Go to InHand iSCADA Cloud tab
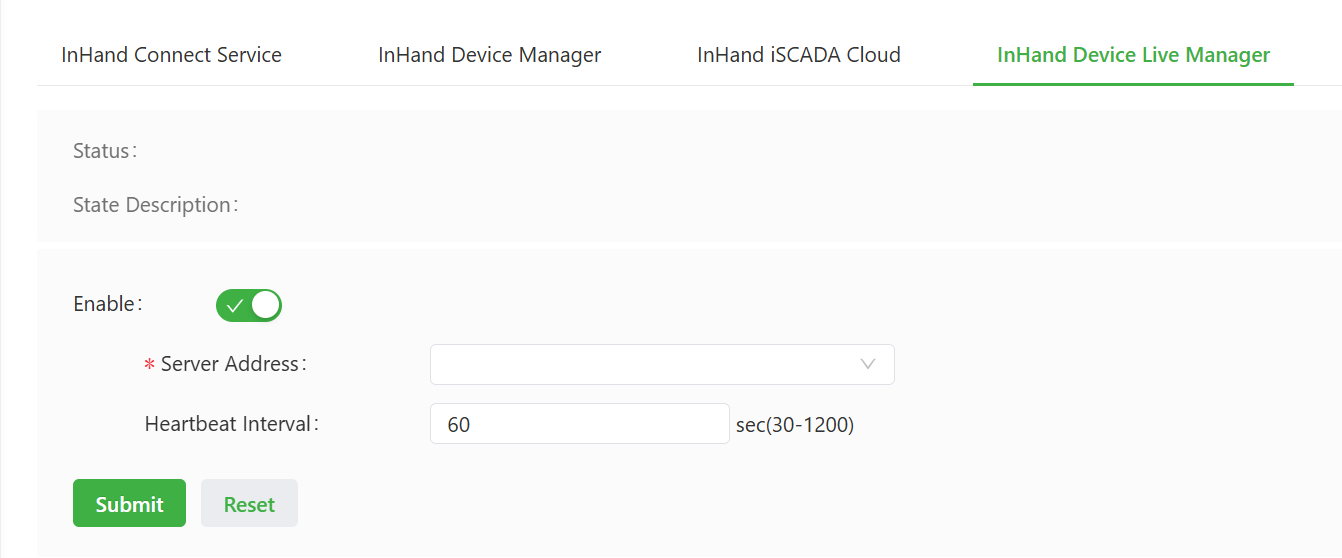Screen dimensions: 1342x558 click(798, 55)
